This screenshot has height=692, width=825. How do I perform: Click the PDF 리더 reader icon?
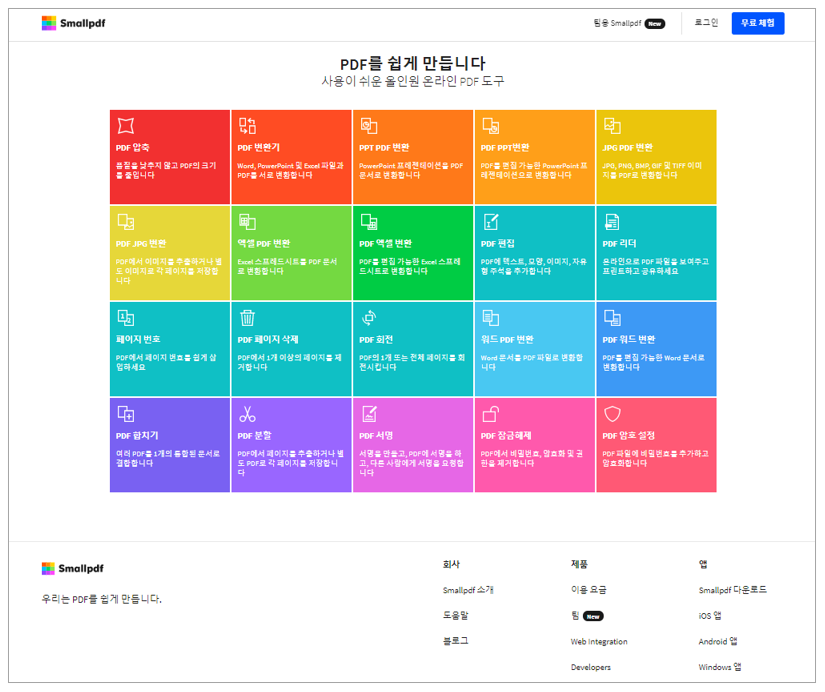pos(612,222)
